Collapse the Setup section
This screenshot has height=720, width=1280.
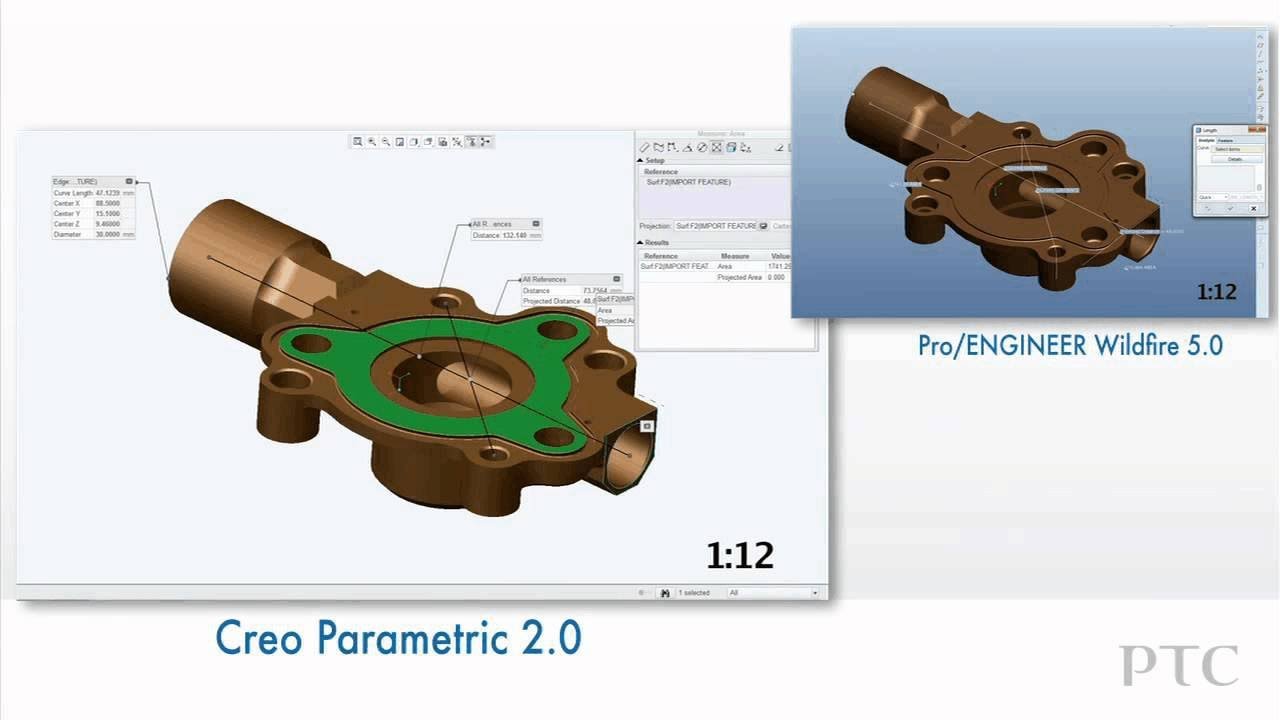point(641,160)
